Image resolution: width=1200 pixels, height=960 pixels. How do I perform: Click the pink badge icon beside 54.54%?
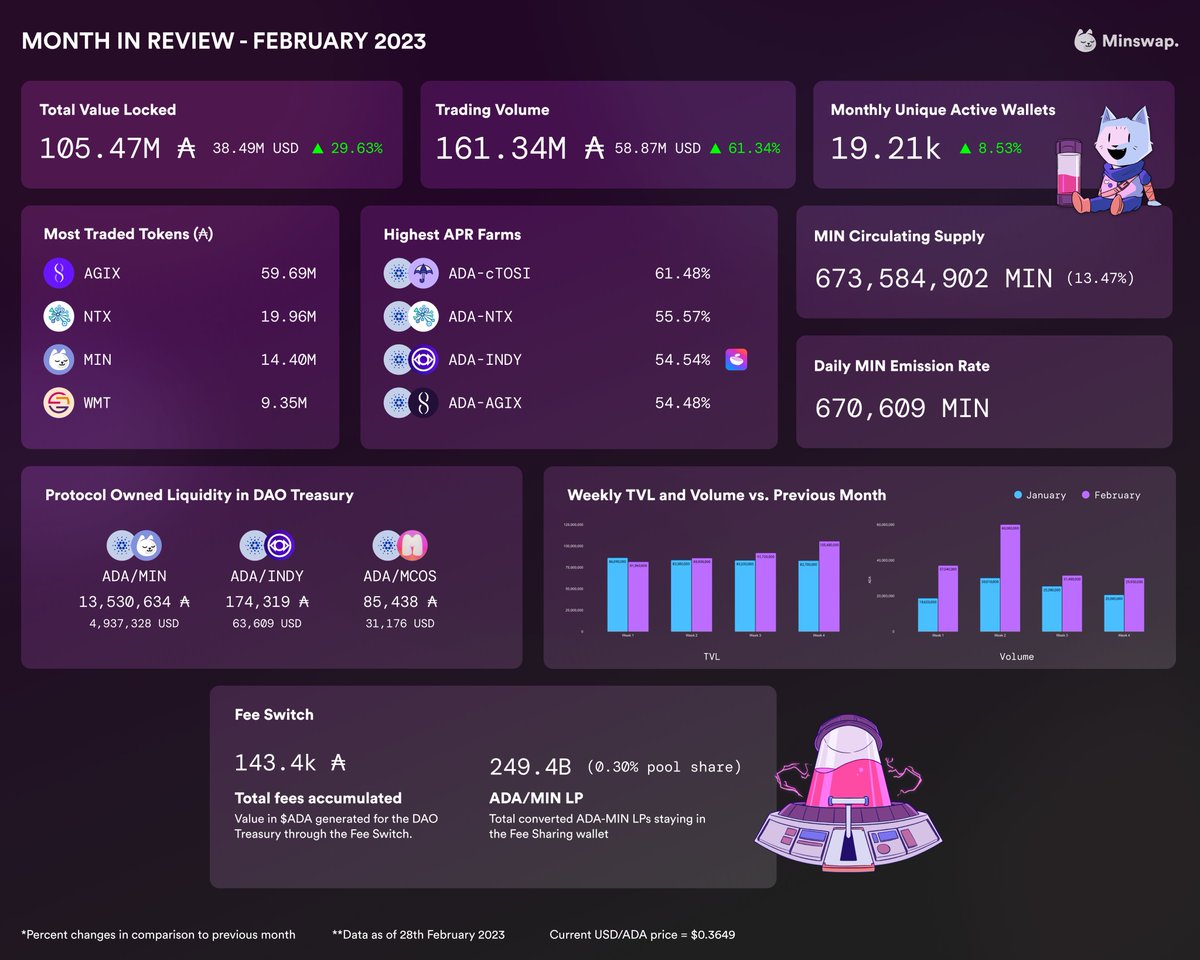pos(737,359)
